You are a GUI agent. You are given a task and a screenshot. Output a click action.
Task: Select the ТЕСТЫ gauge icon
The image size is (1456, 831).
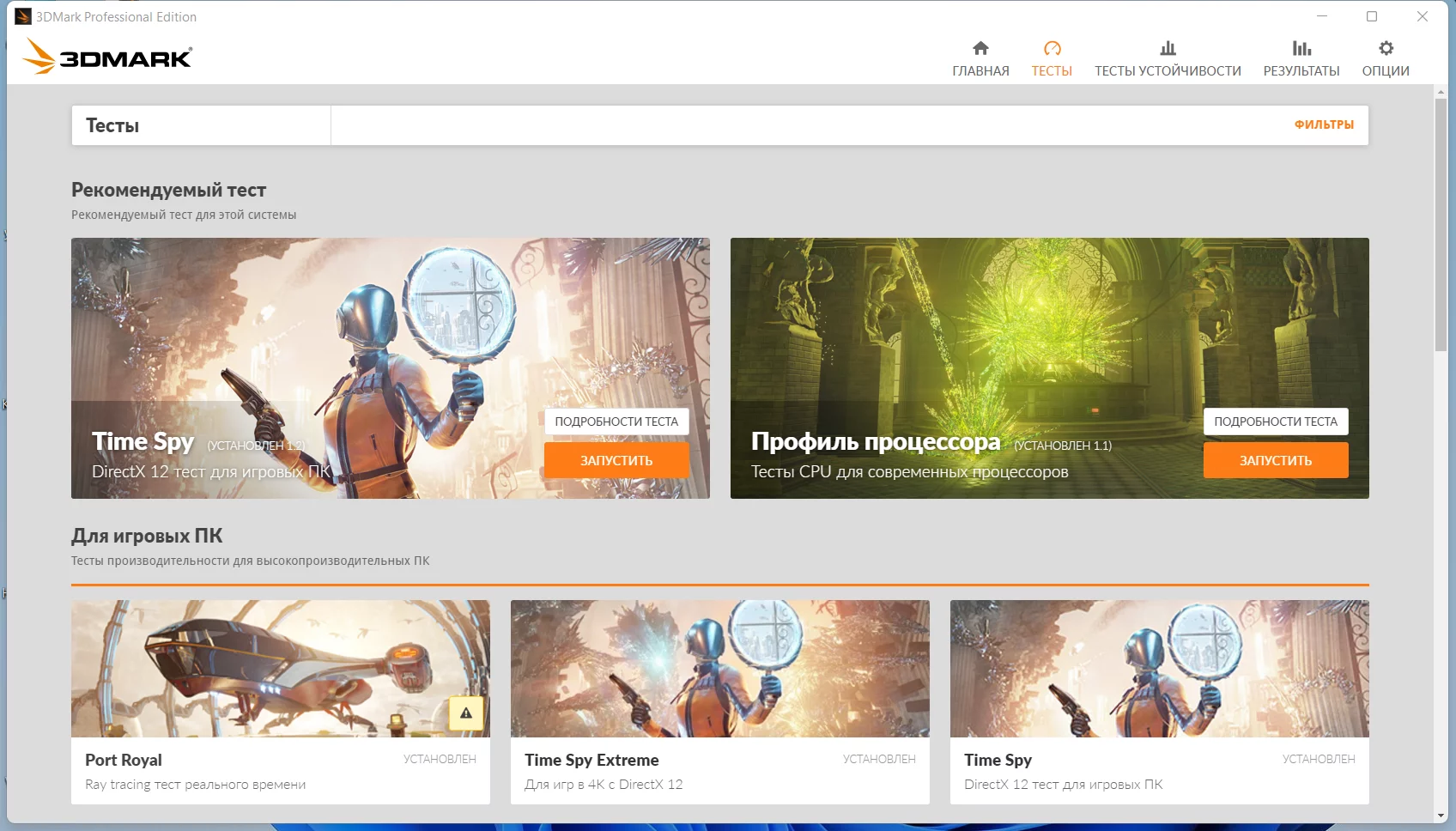coord(1052,48)
